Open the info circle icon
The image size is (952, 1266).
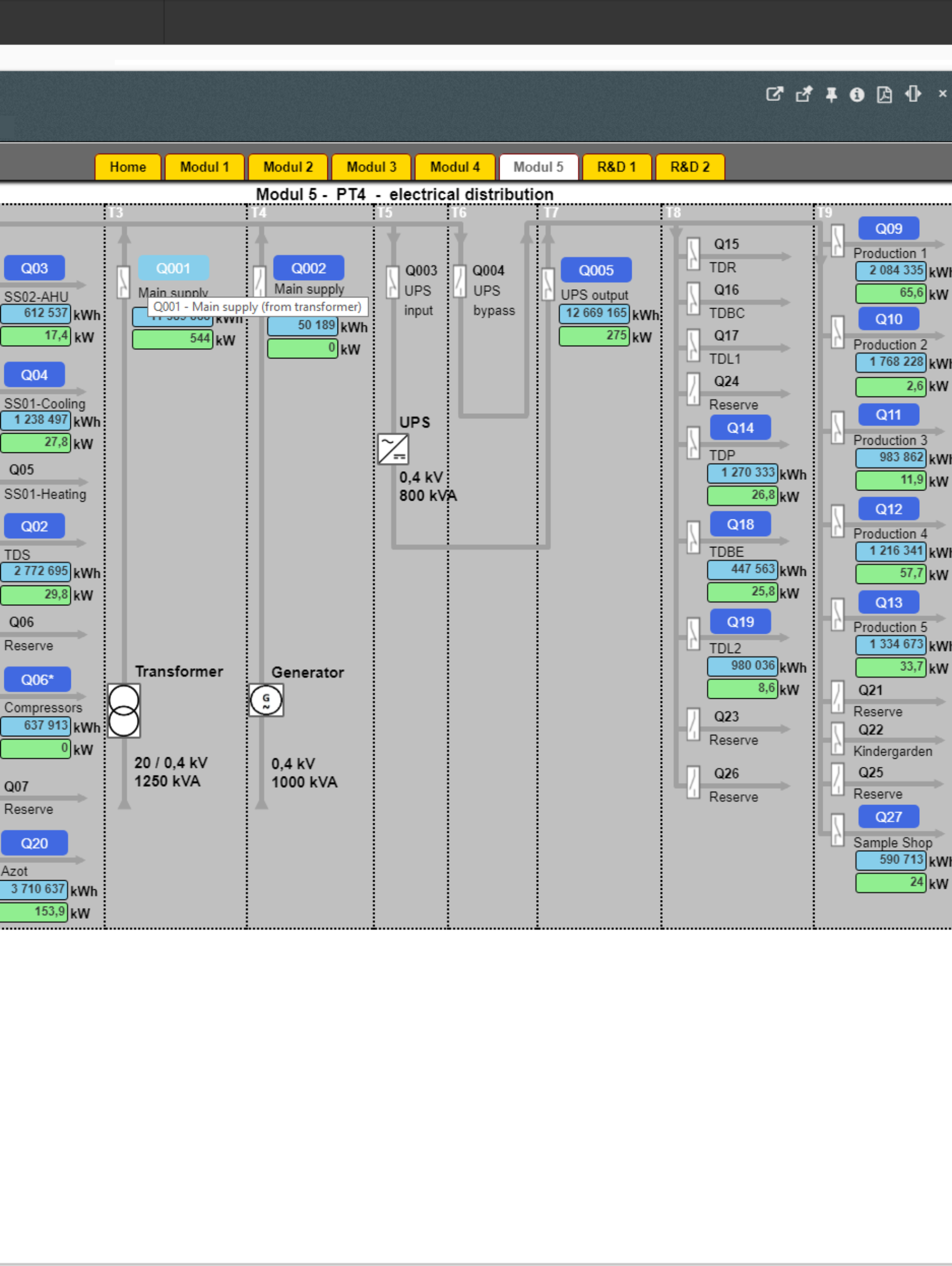[x=856, y=94]
